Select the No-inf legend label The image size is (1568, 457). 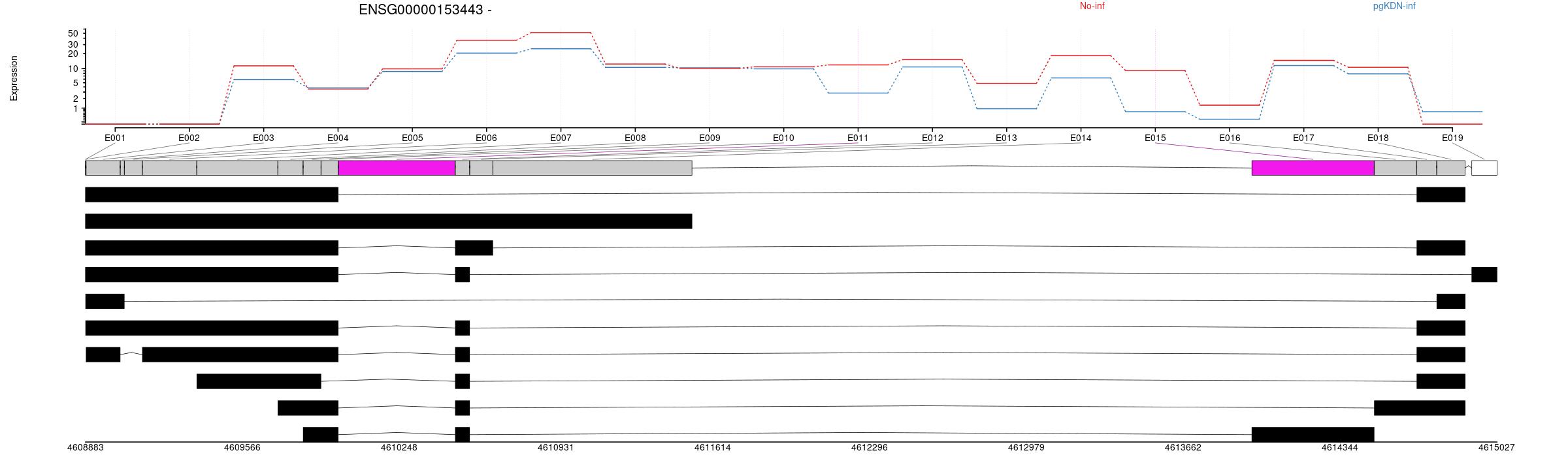click(x=1092, y=7)
